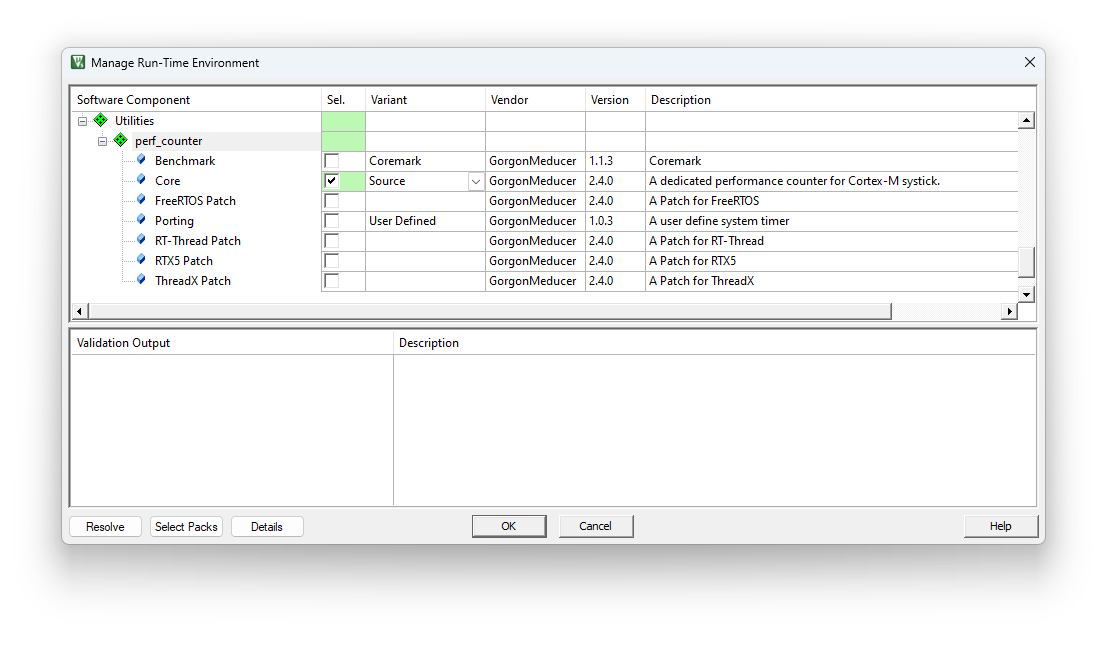Click the blue component icon beside RT-Thread Patch
The image size is (1108, 645).
[141, 239]
